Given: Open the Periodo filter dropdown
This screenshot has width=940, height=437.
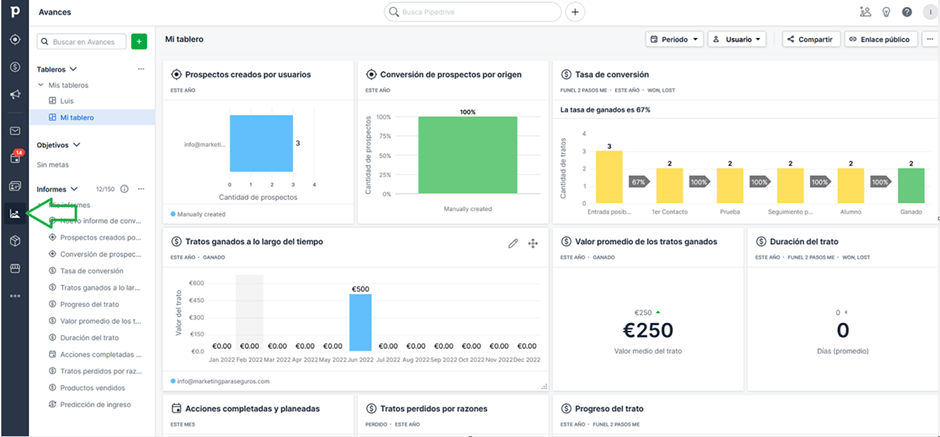Looking at the screenshot, I should (674, 40).
